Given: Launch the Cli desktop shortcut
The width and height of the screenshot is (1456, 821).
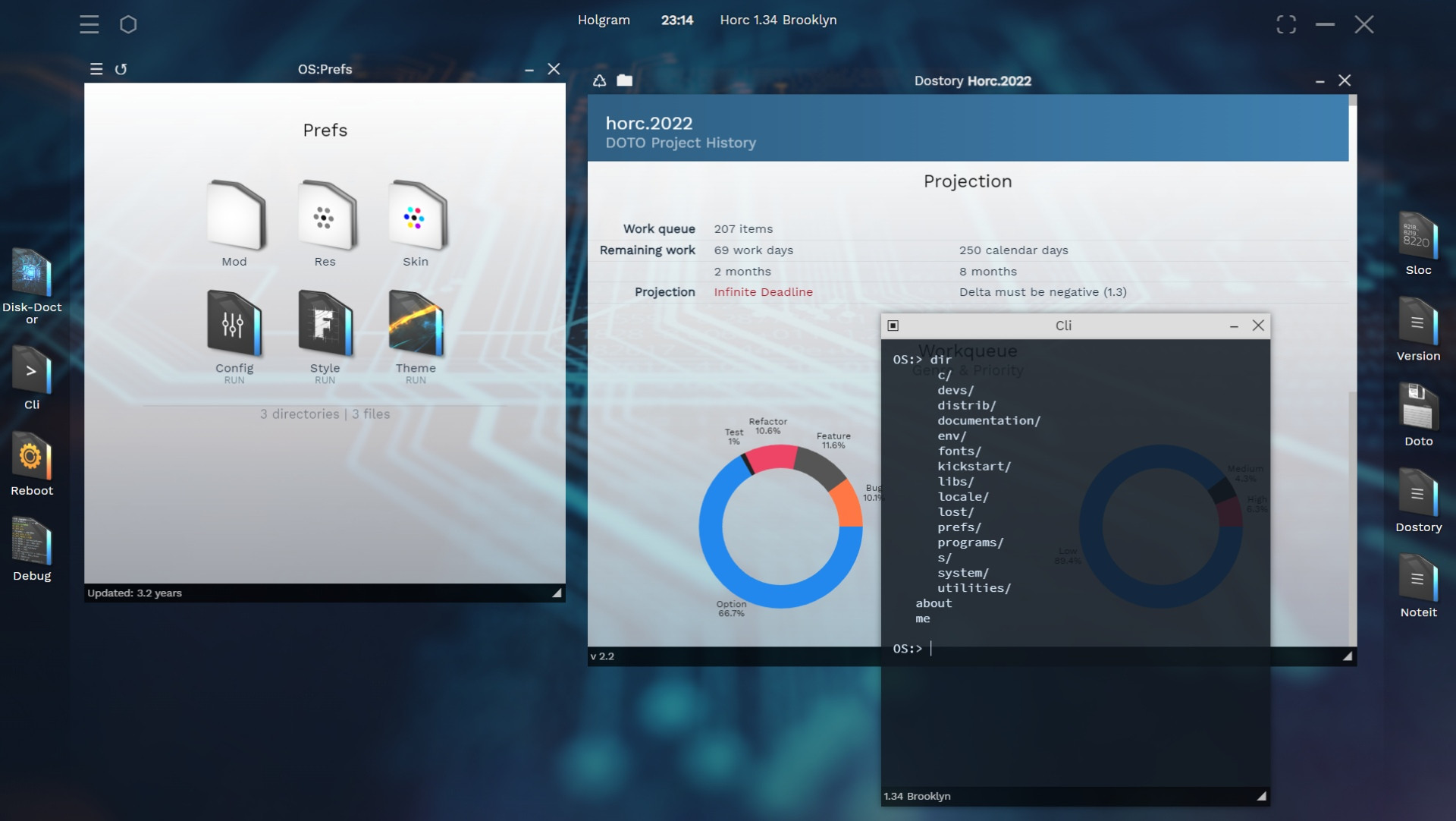Looking at the screenshot, I should click(x=31, y=370).
